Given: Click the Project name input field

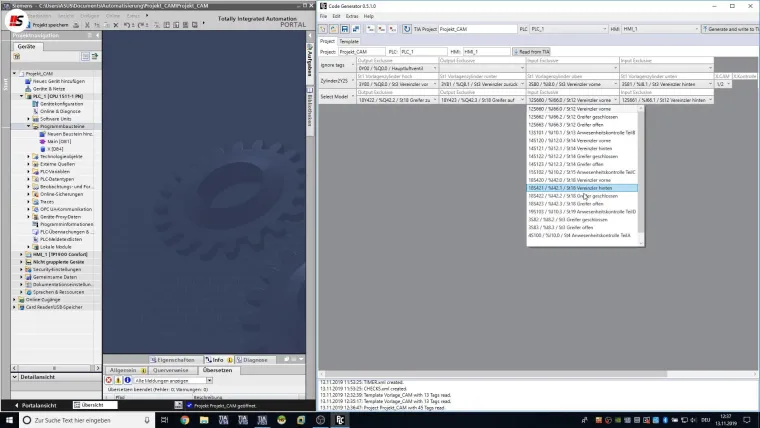Looking at the screenshot, I should coord(361,51).
